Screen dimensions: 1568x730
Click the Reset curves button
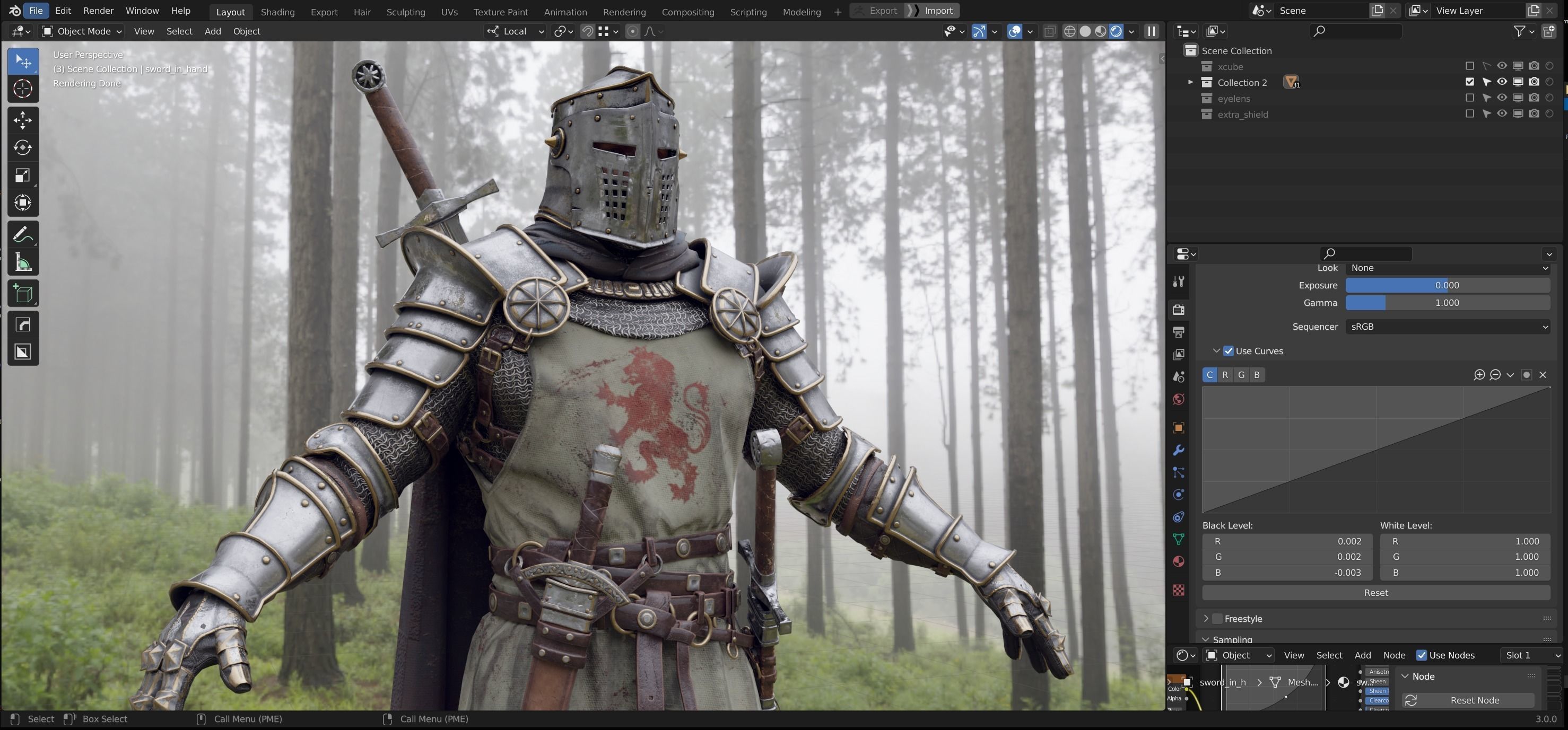click(1375, 593)
